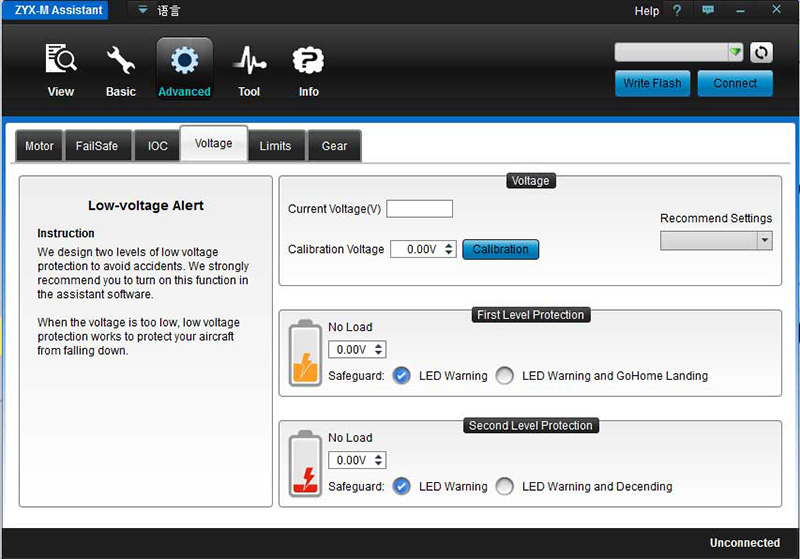800x559 pixels.
Task: Switch to the IOC tab
Action: pos(158,146)
